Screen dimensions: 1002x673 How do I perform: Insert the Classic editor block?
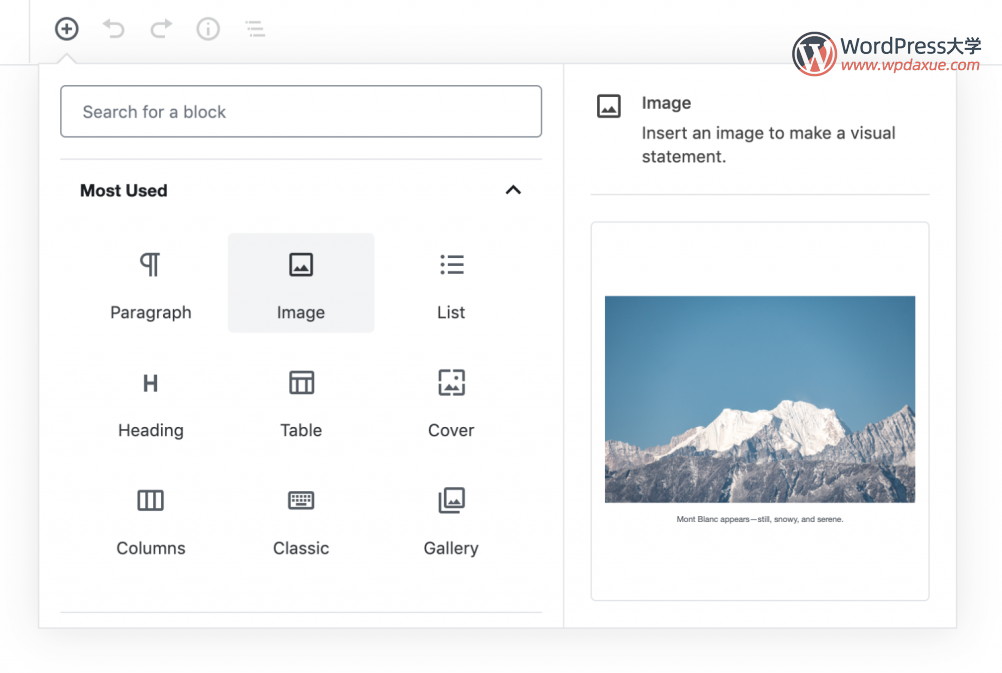click(x=301, y=520)
